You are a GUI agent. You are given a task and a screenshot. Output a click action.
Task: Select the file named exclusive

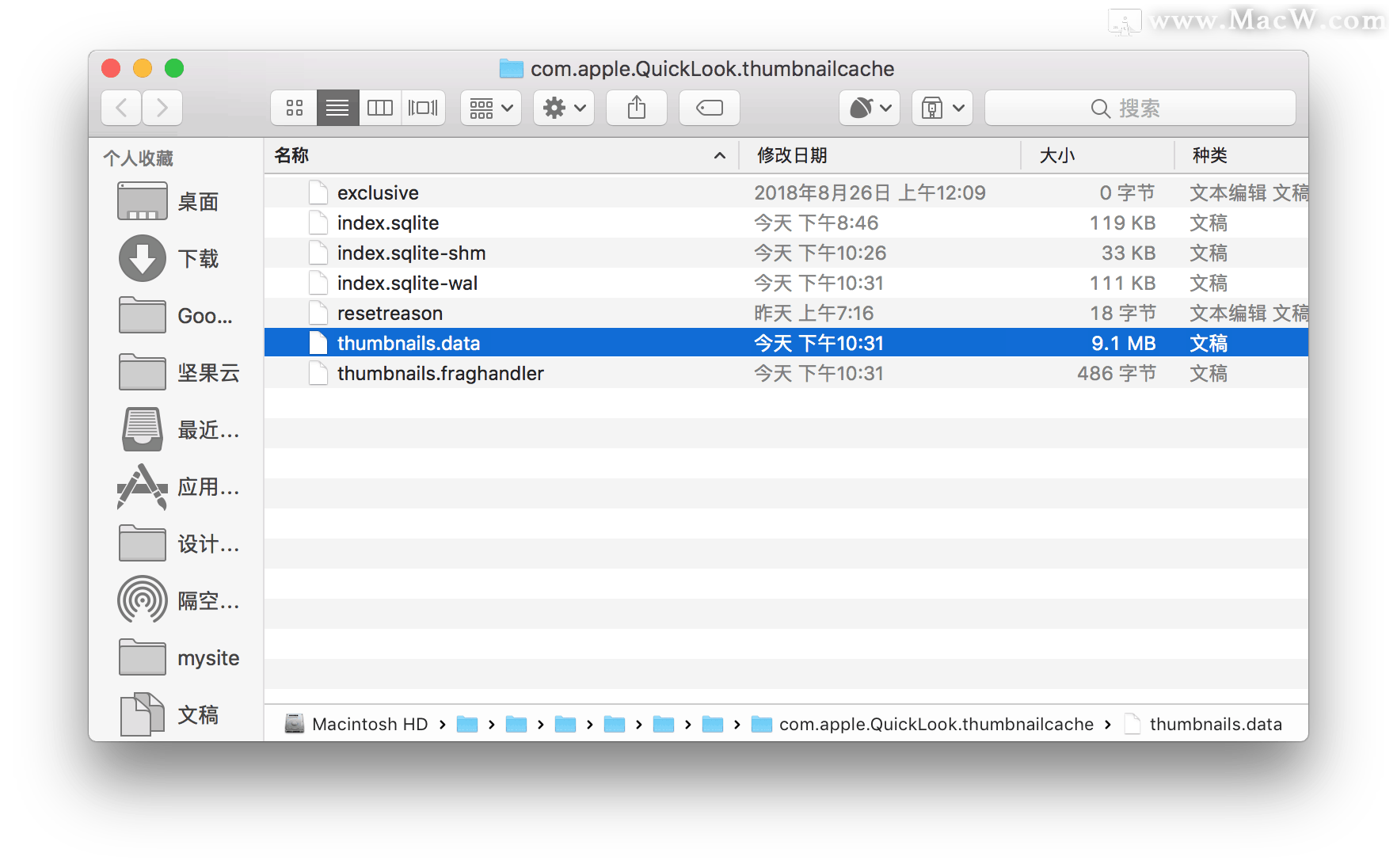(x=786, y=192)
